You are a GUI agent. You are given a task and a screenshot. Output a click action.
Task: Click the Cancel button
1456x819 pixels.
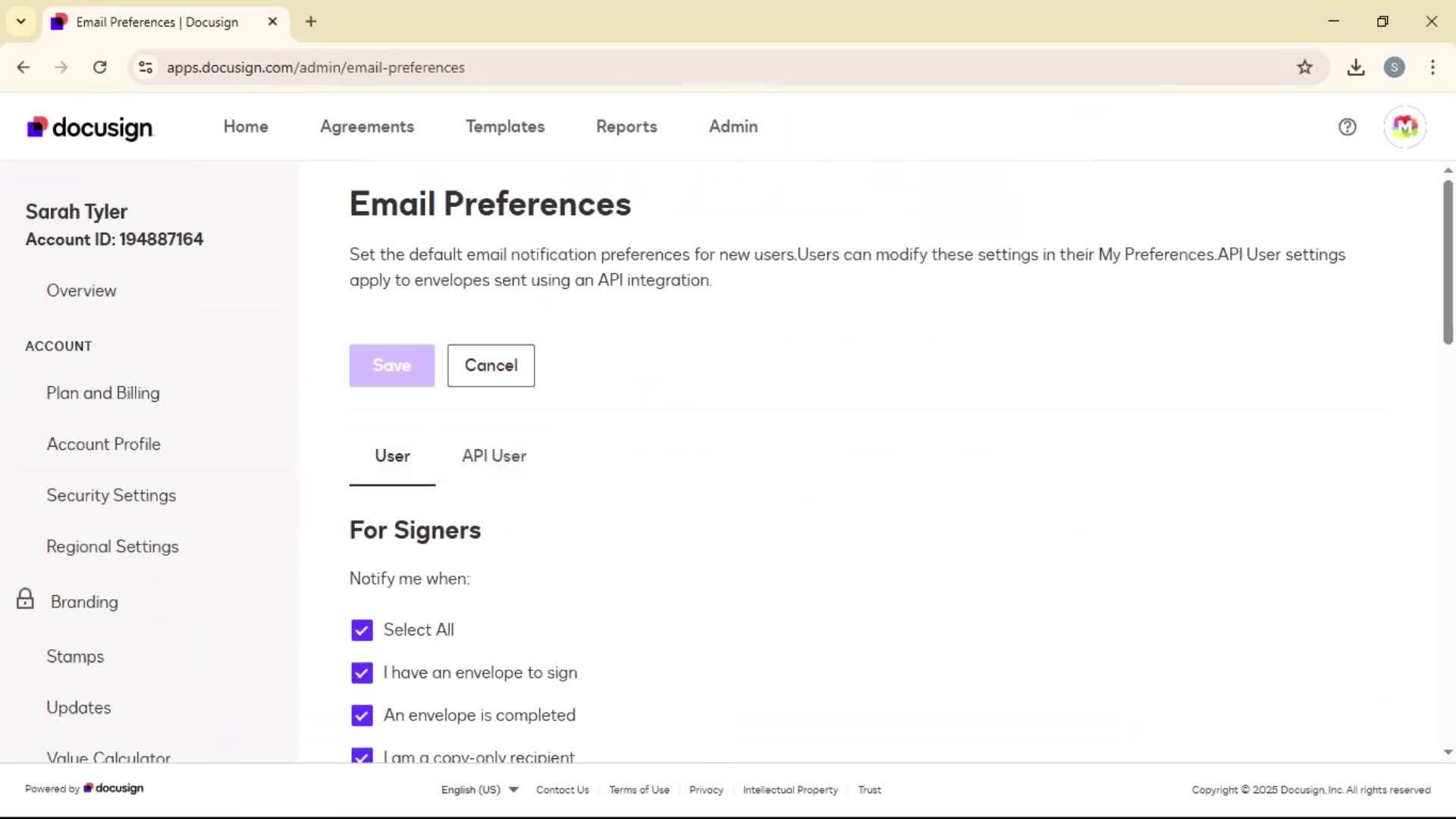(491, 366)
